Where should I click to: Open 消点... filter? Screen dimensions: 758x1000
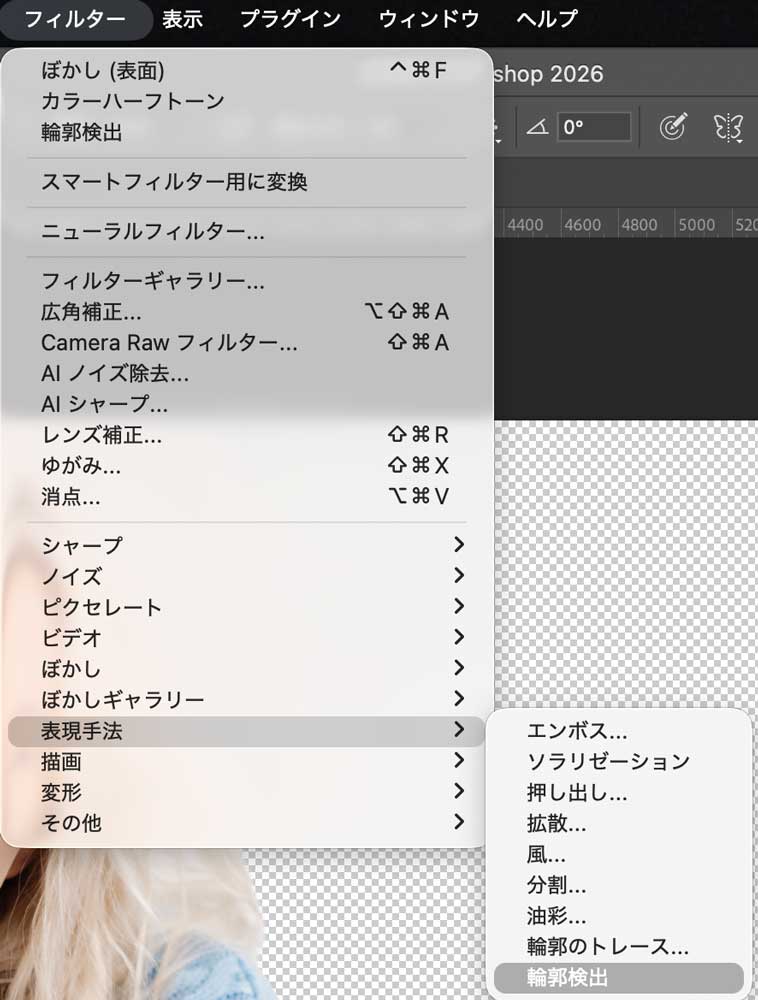click(247, 497)
